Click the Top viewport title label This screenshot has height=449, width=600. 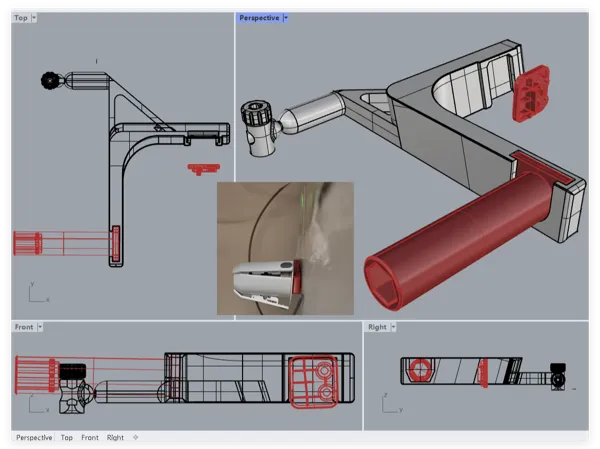[21, 18]
